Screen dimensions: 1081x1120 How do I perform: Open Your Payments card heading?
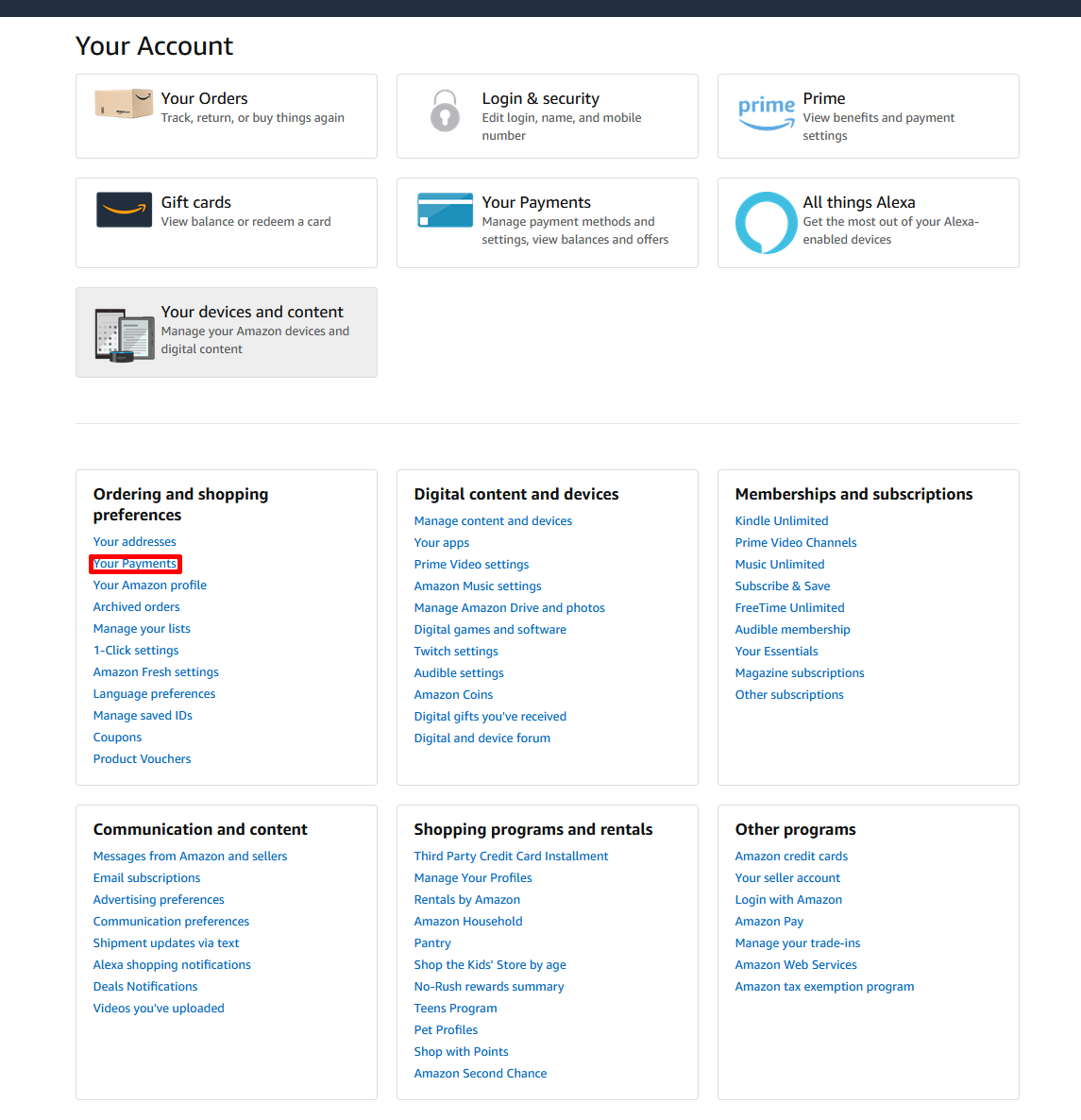(x=536, y=202)
